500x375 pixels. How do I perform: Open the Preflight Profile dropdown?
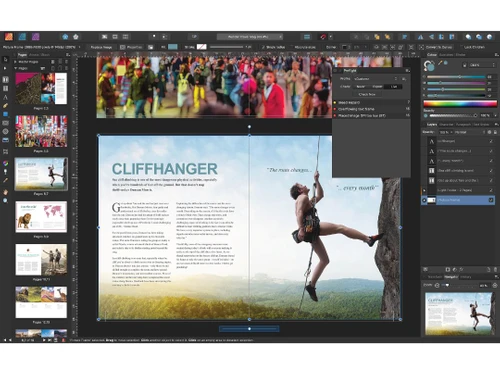pyautogui.click(x=376, y=79)
